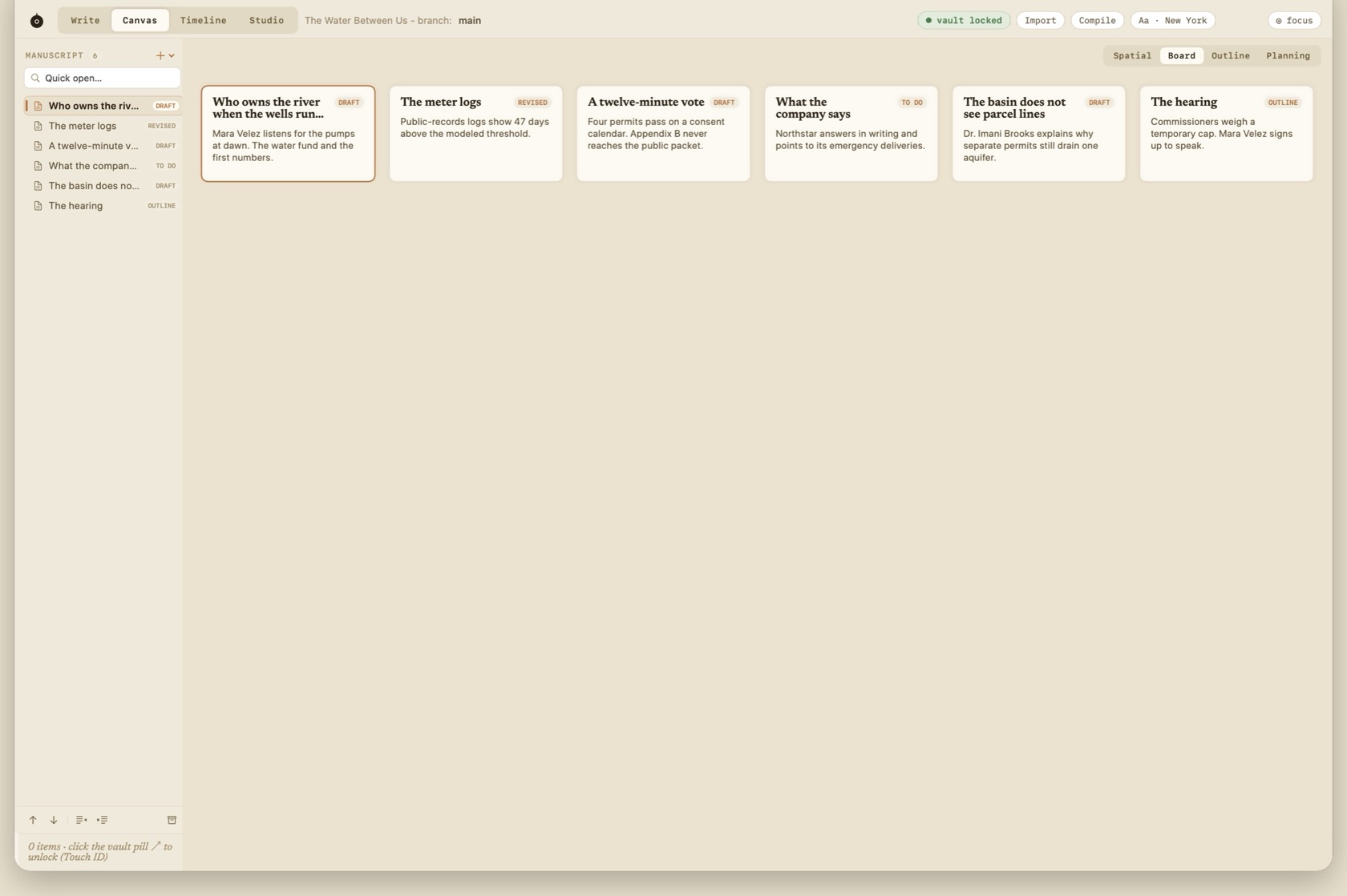Open the 'A twelve-minute vote' board card
This screenshot has height=896, width=1347.
[x=663, y=134]
